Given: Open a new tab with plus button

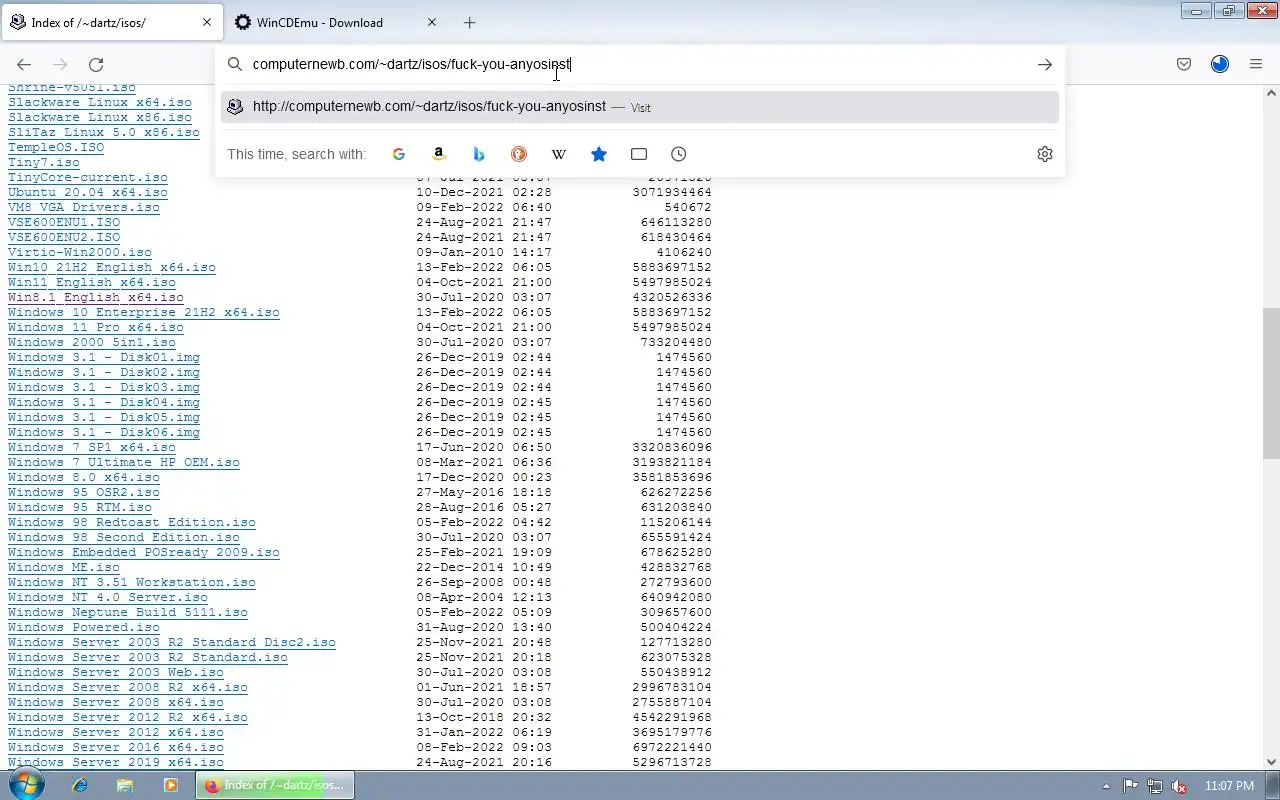Looking at the screenshot, I should (469, 22).
